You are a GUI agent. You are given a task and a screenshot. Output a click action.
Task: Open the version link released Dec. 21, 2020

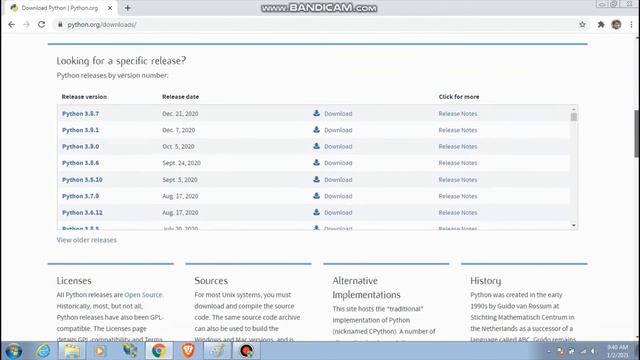click(x=80, y=113)
